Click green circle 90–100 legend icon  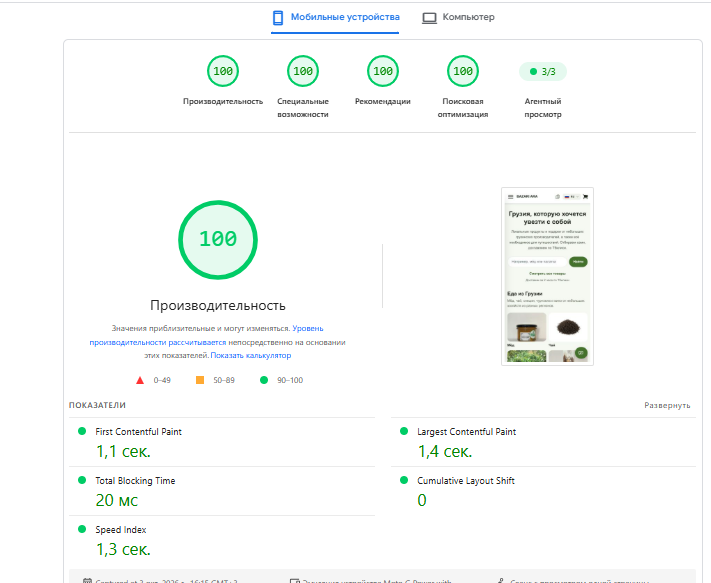click(264, 380)
